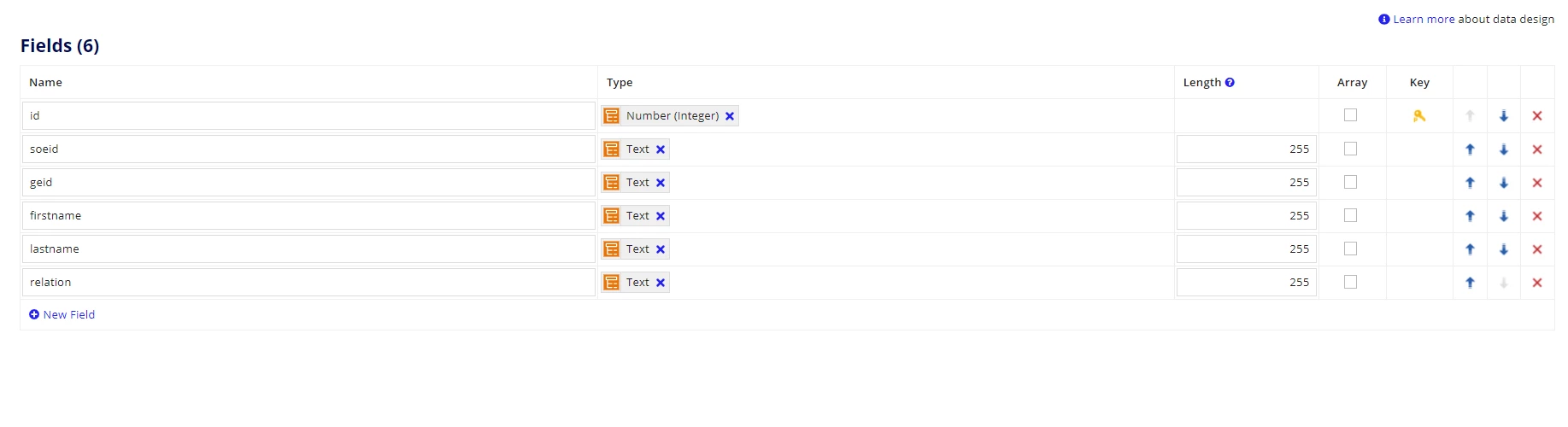This screenshot has height=427, width=1568.
Task: Edit the lastname field name input
Action: click(x=308, y=249)
